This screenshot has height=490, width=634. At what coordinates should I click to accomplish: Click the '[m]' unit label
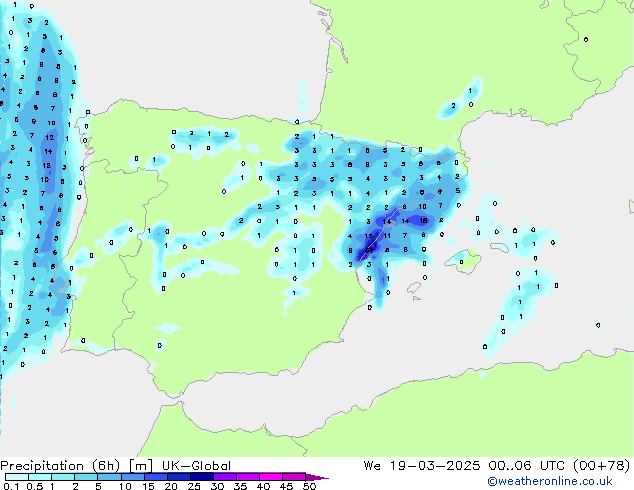tap(141, 466)
